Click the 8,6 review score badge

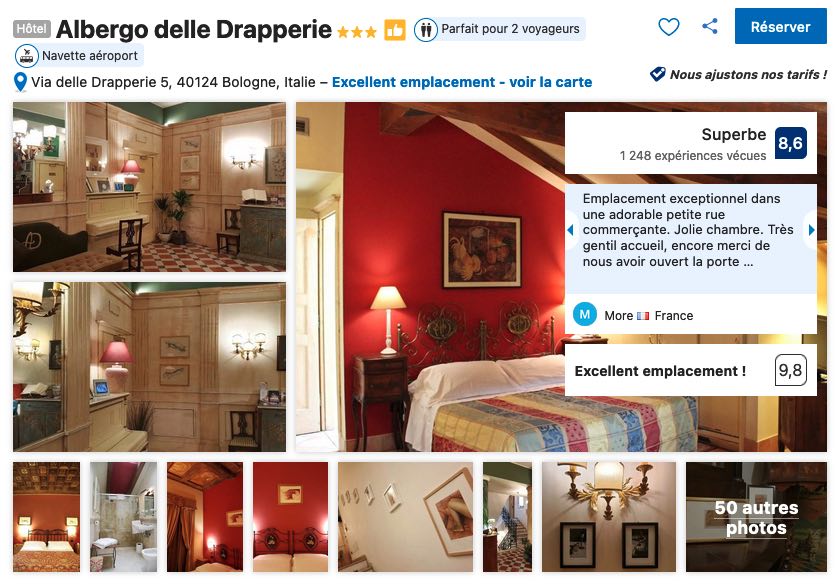click(x=790, y=143)
